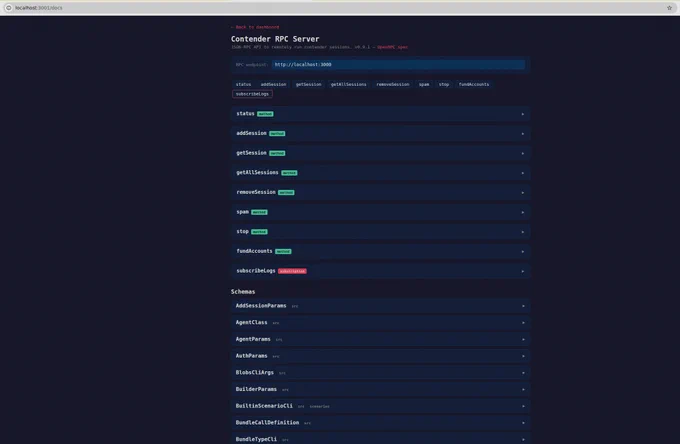Open the src link beside BundleTypeCli
This screenshot has width=680, height=444.
285,440
